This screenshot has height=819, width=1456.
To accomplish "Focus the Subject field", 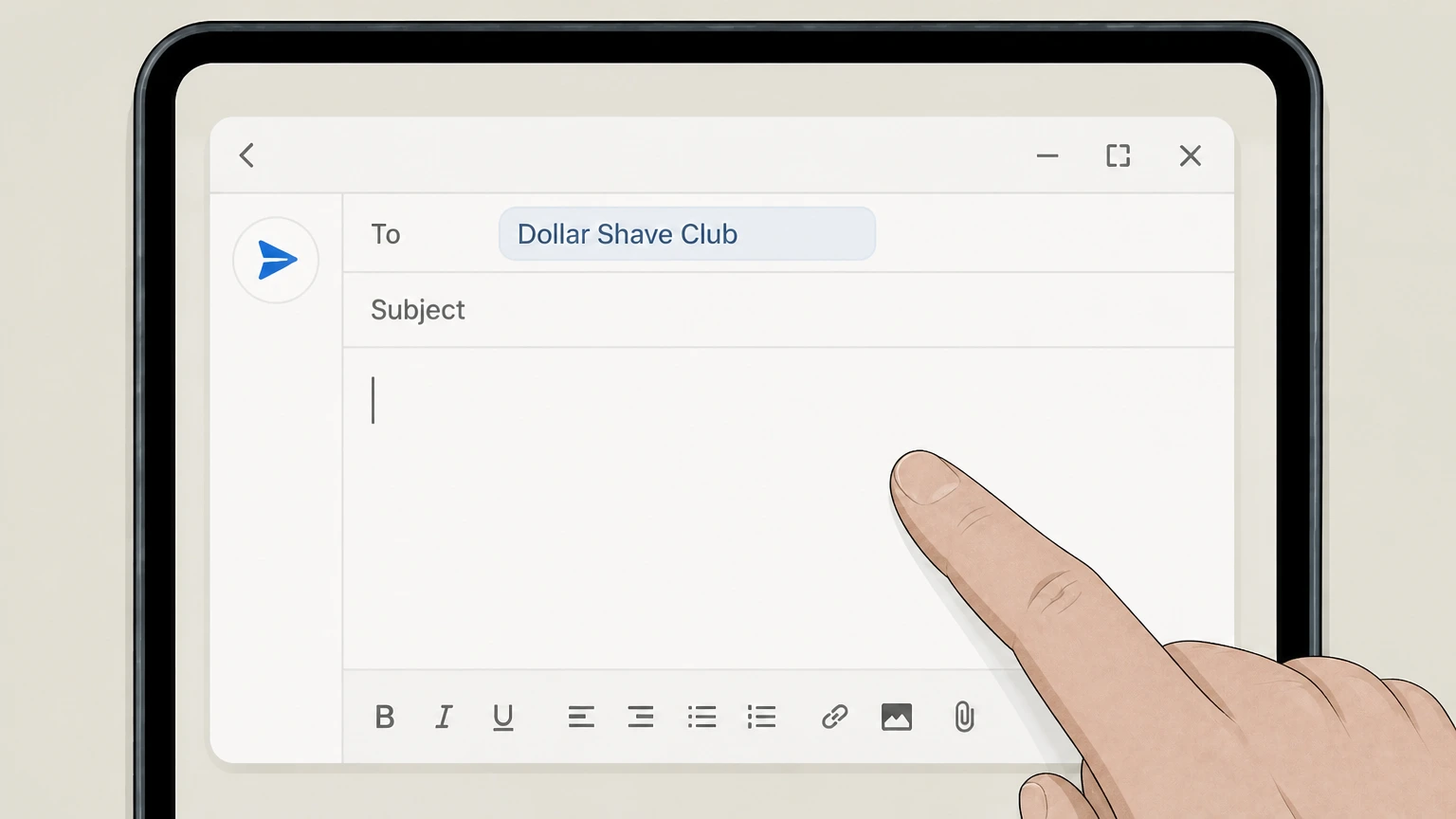I will pos(789,310).
